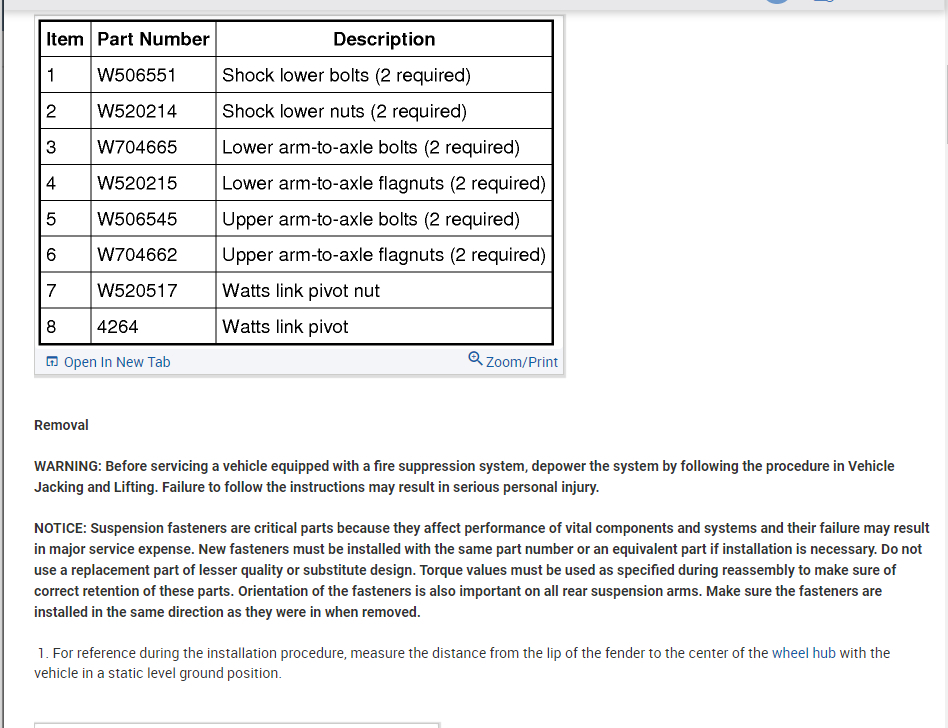
Task: Click the W520517 pivot nut number
Action: (x=137, y=291)
